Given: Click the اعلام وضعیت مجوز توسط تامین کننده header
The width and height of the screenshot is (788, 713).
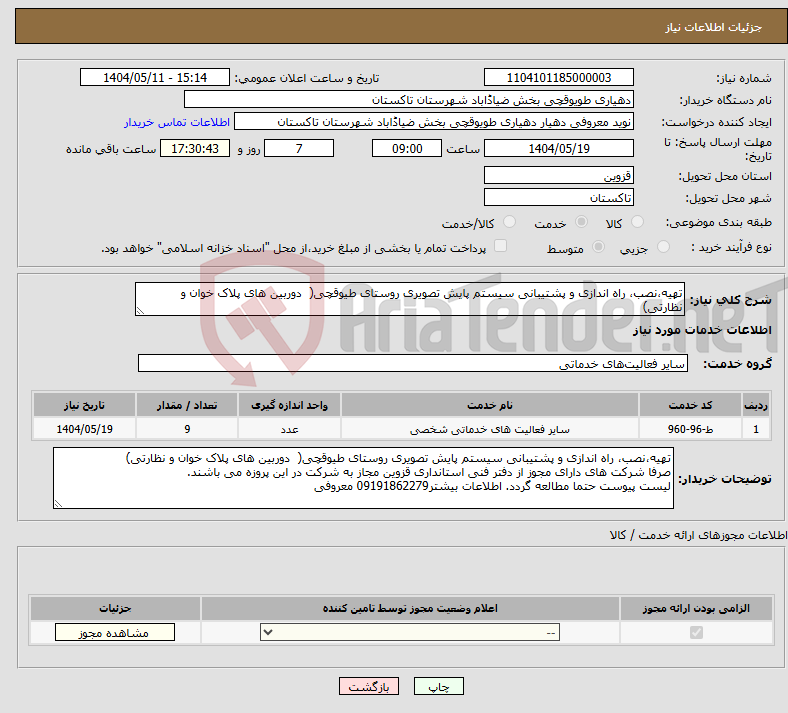Looking at the screenshot, I should pos(410,608).
